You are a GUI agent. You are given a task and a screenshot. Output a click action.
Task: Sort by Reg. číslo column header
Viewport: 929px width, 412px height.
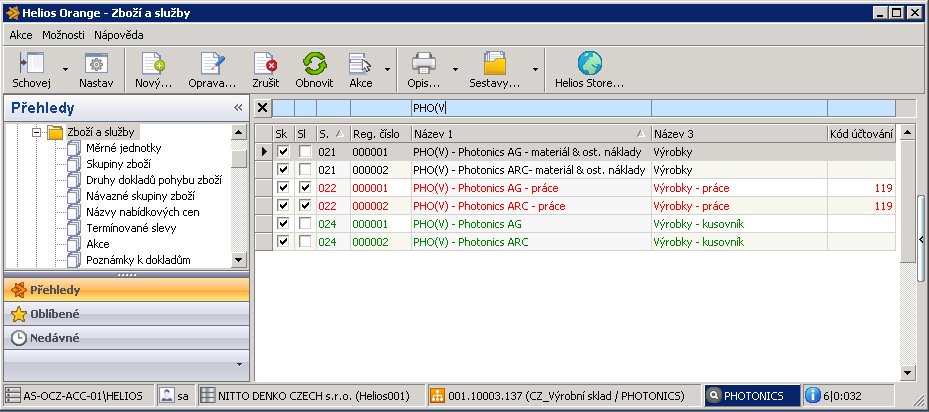point(380,134)
